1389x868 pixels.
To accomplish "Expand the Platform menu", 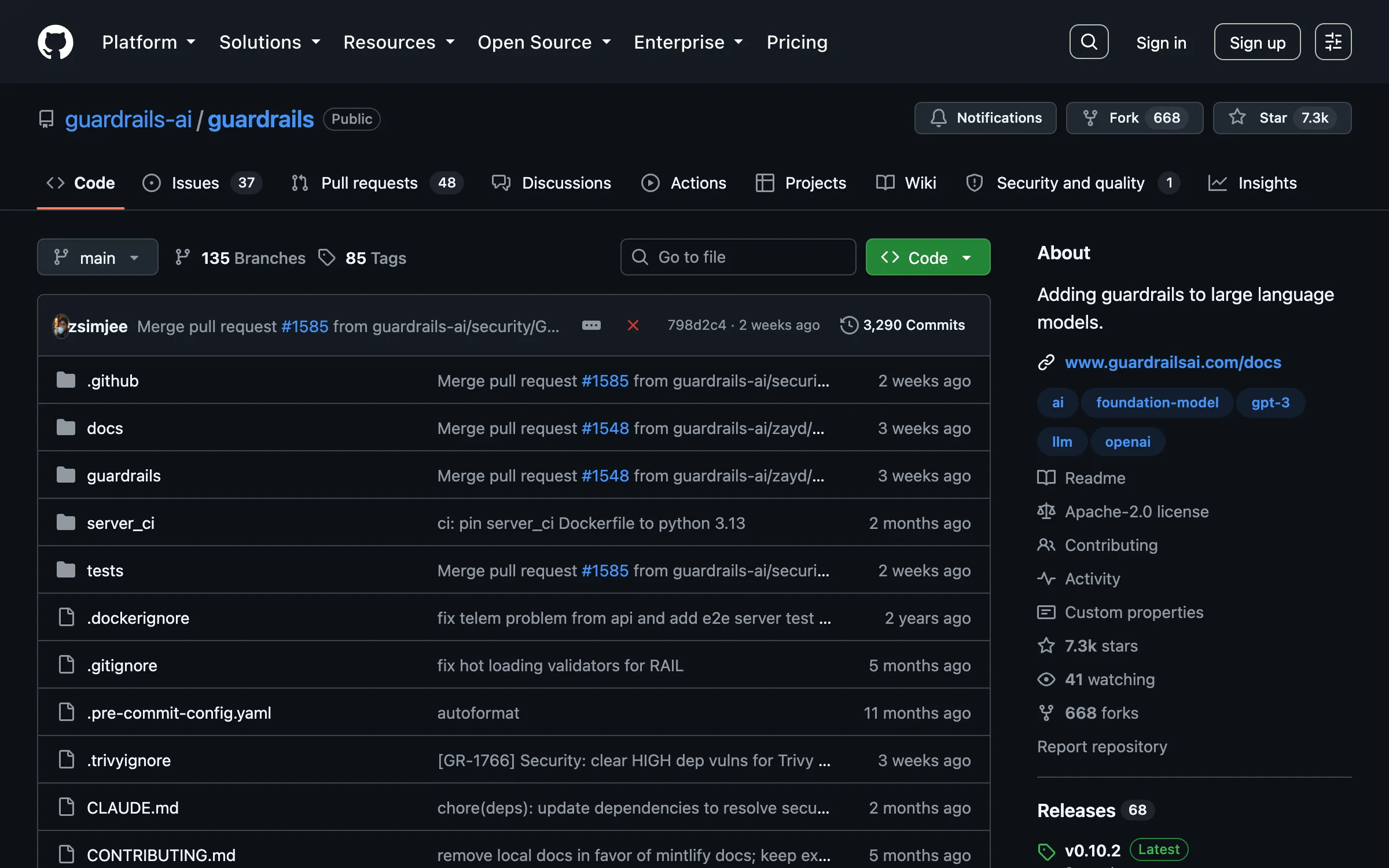I will (x=149, y=42).
